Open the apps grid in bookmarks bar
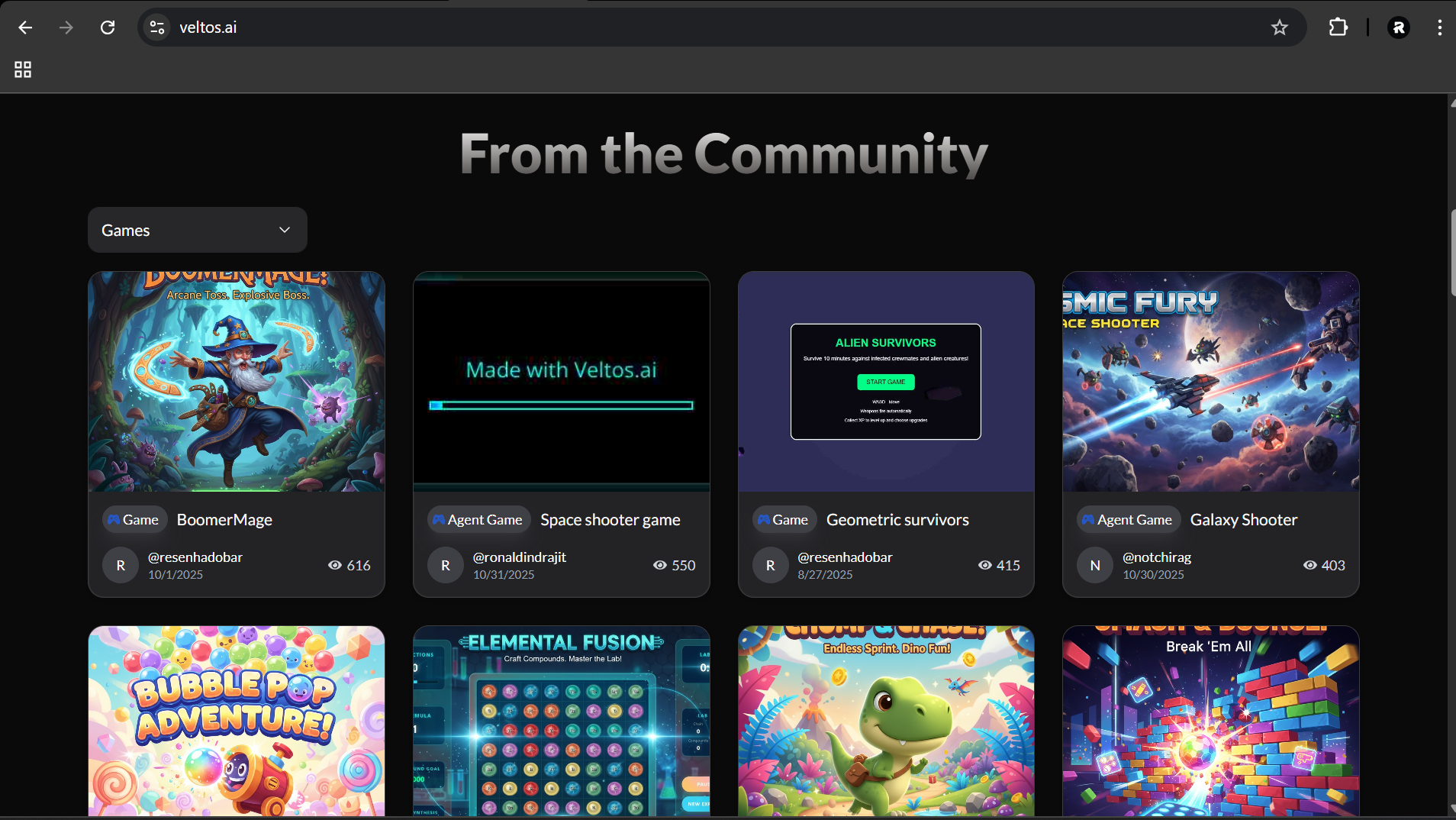Screen dimensions: 1456x820 click(x=23, y=69)
